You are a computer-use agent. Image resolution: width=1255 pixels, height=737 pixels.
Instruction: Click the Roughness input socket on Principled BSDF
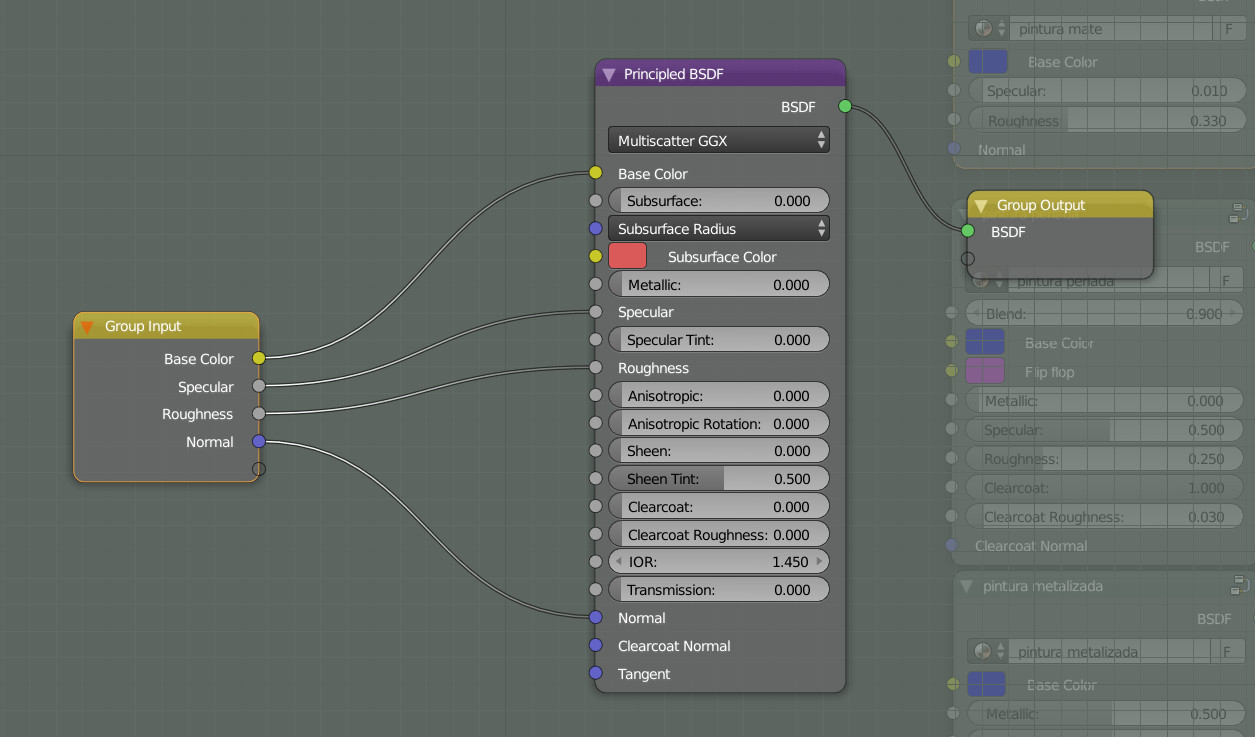pyautogui.click(x=596, y=368)
